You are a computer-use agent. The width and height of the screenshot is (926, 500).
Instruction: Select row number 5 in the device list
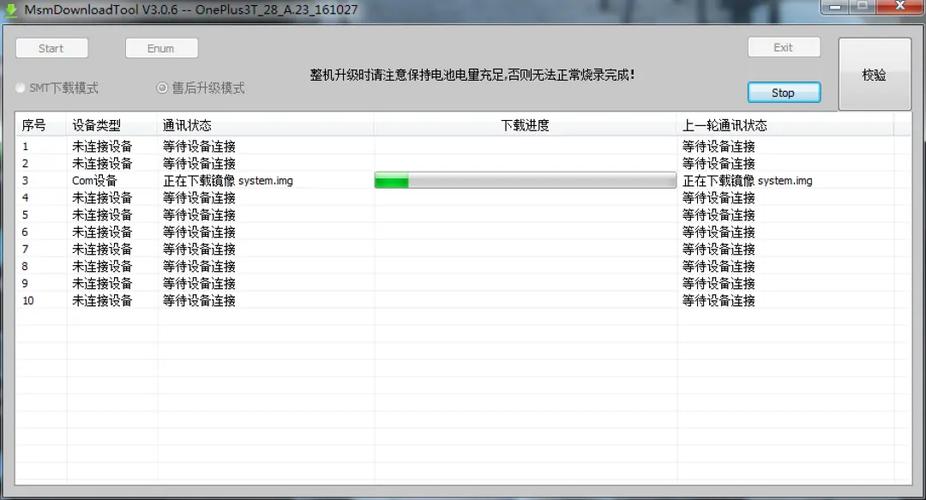25,215
